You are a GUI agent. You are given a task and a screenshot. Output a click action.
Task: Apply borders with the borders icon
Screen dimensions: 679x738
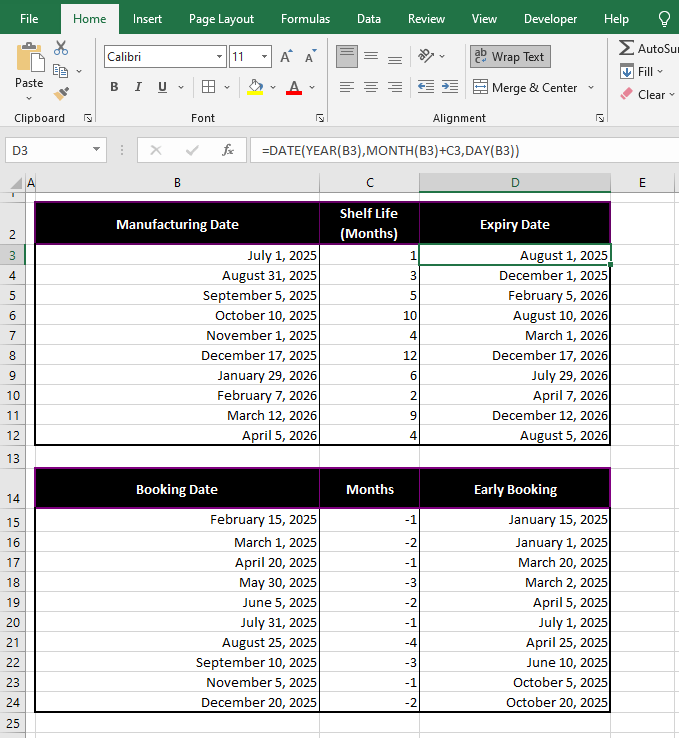click(208, 87)
